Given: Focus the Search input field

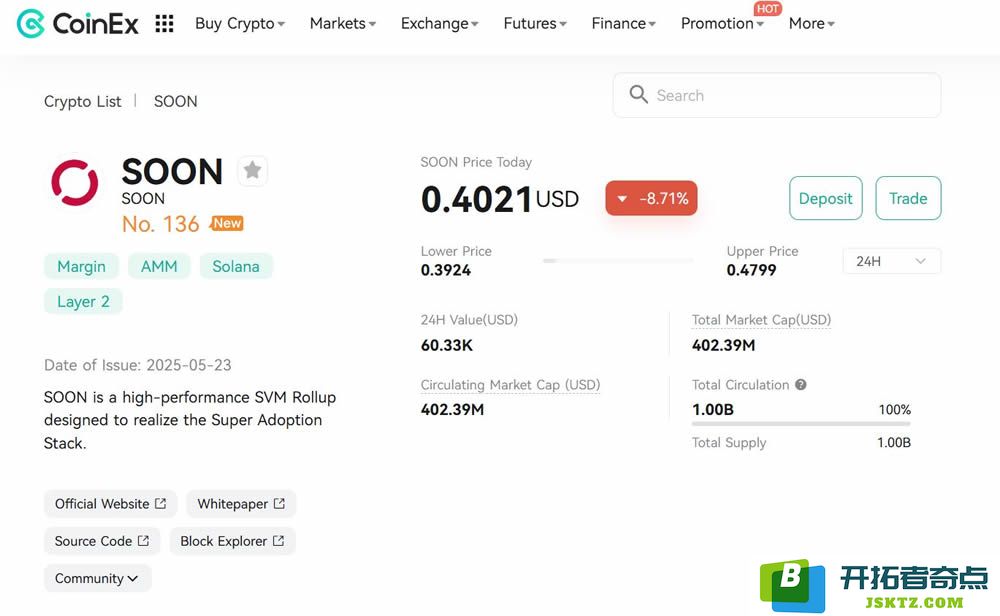Looking at the screenshot, I should click(777, 95).
